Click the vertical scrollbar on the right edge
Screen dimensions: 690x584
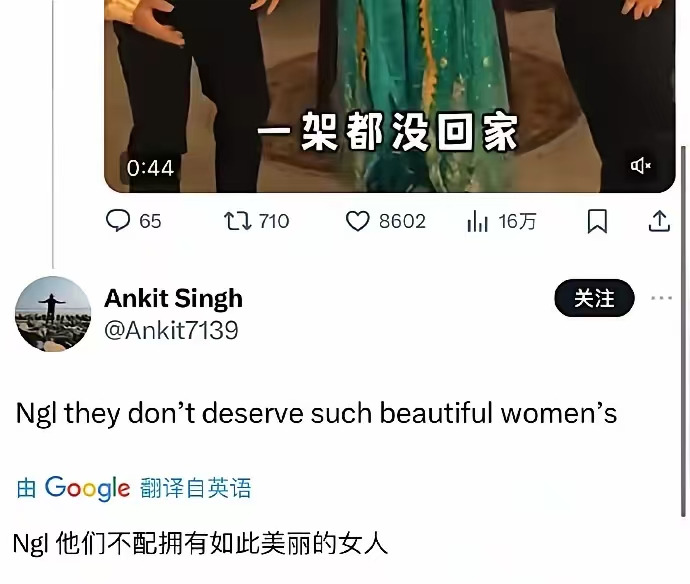pos(683,332)
